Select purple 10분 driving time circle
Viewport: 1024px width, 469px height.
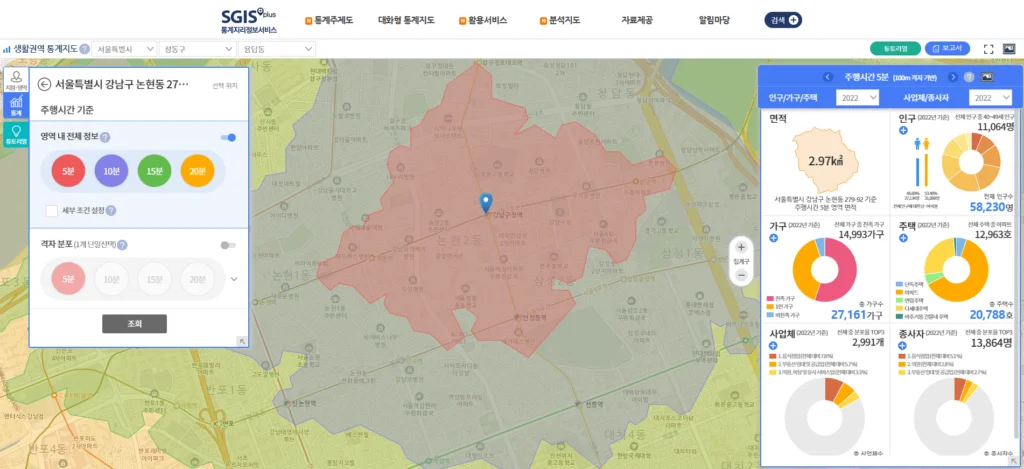[112, 171]
